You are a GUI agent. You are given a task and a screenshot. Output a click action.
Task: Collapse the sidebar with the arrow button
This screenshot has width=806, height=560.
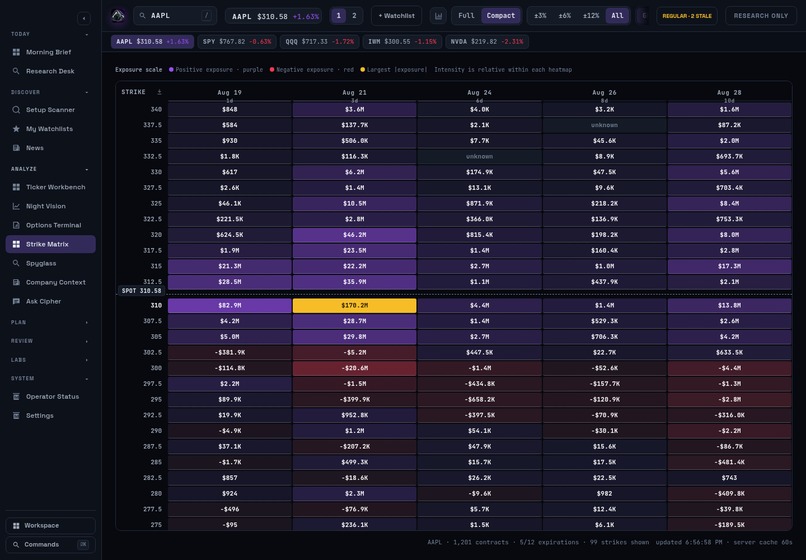pos(84,19)
